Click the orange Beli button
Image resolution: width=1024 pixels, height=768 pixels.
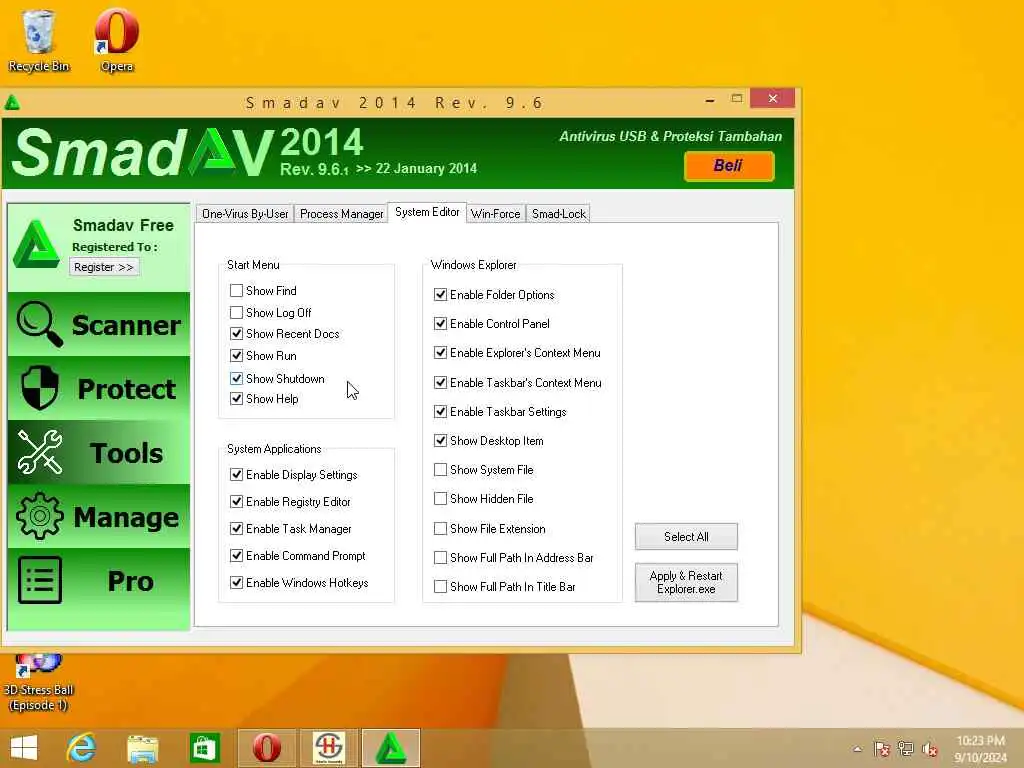pos(729,165)
